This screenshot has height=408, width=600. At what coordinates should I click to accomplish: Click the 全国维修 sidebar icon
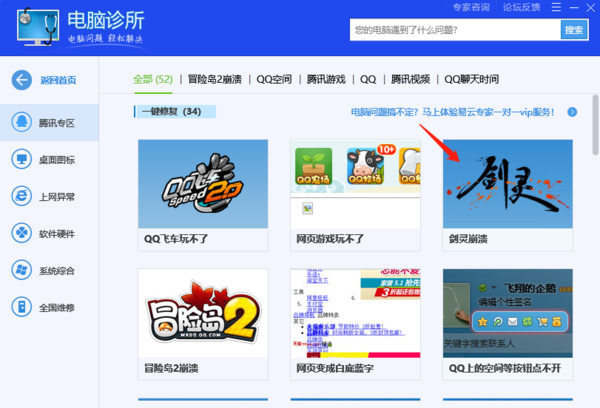tap(21, 307)
